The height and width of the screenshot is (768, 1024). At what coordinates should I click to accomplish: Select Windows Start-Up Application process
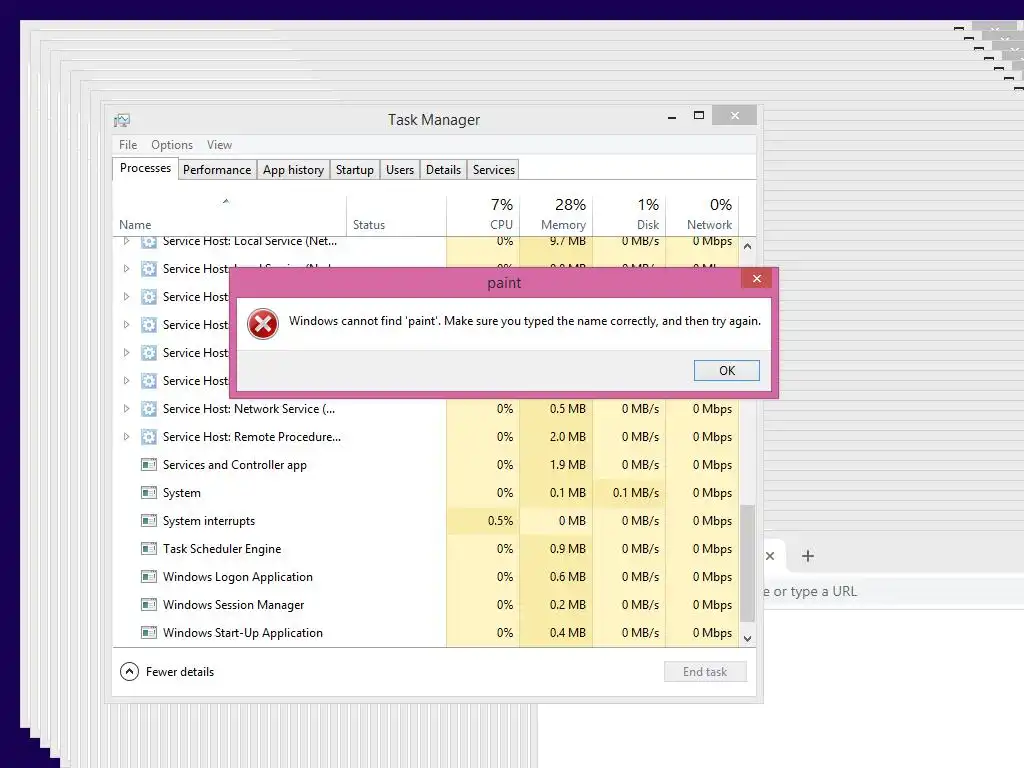coord(426,633)
